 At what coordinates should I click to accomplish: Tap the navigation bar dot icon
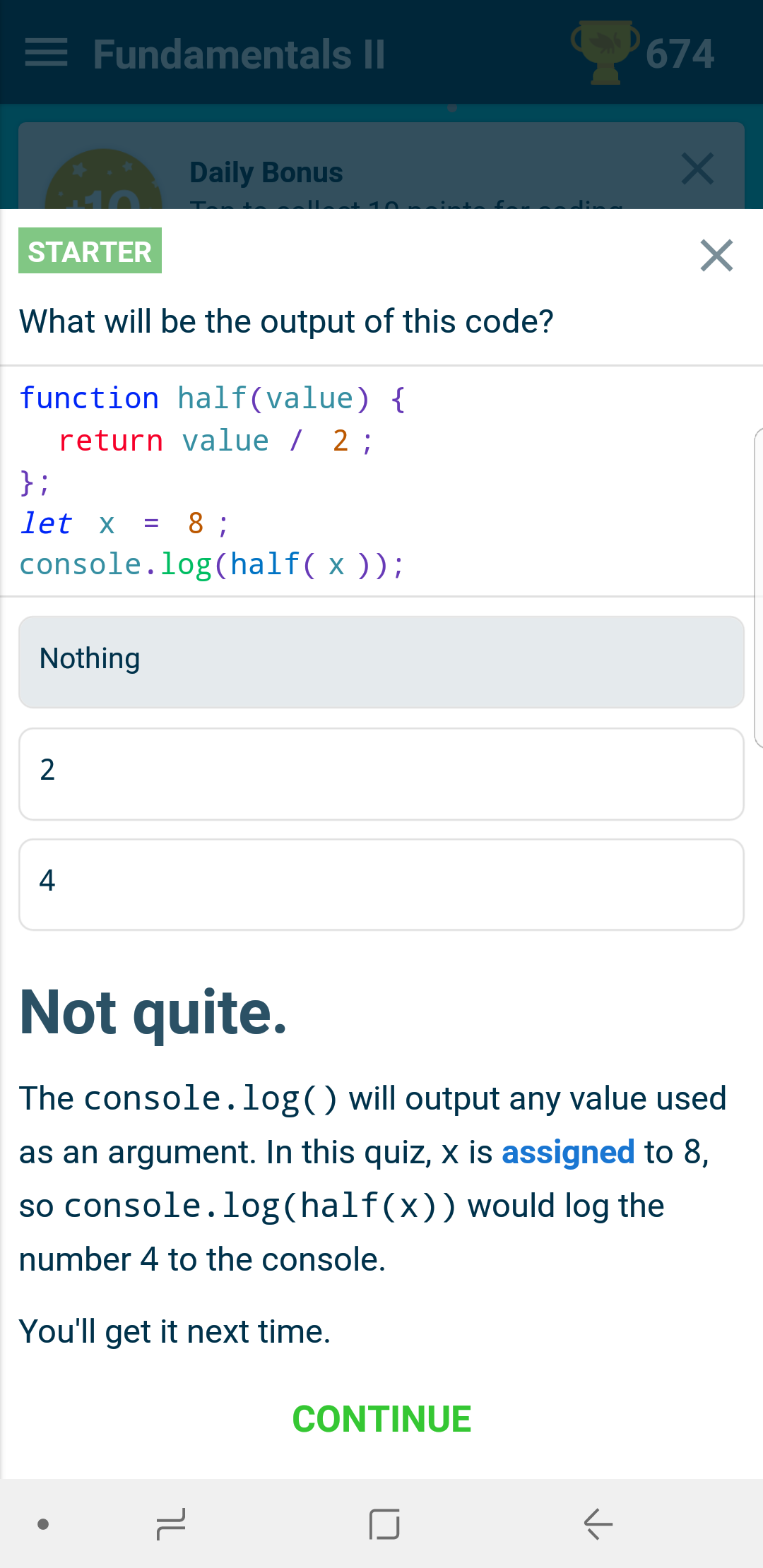tap(43, 1524)
